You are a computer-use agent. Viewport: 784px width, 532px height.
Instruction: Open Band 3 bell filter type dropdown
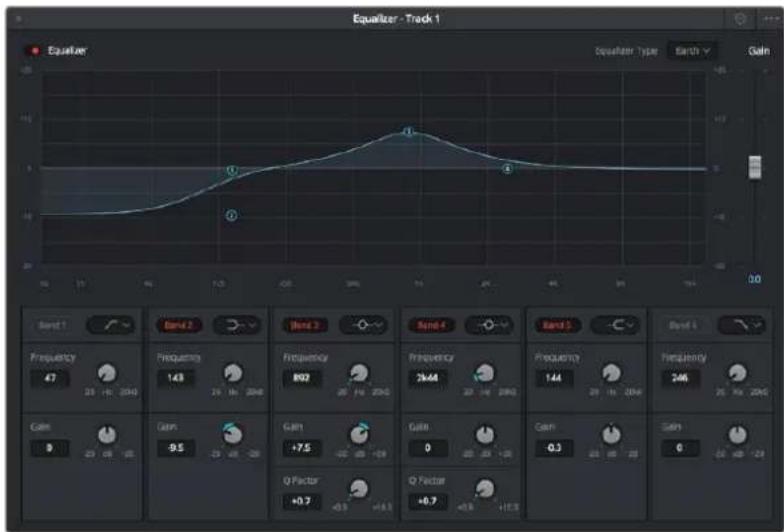click(x=363, y=326)
